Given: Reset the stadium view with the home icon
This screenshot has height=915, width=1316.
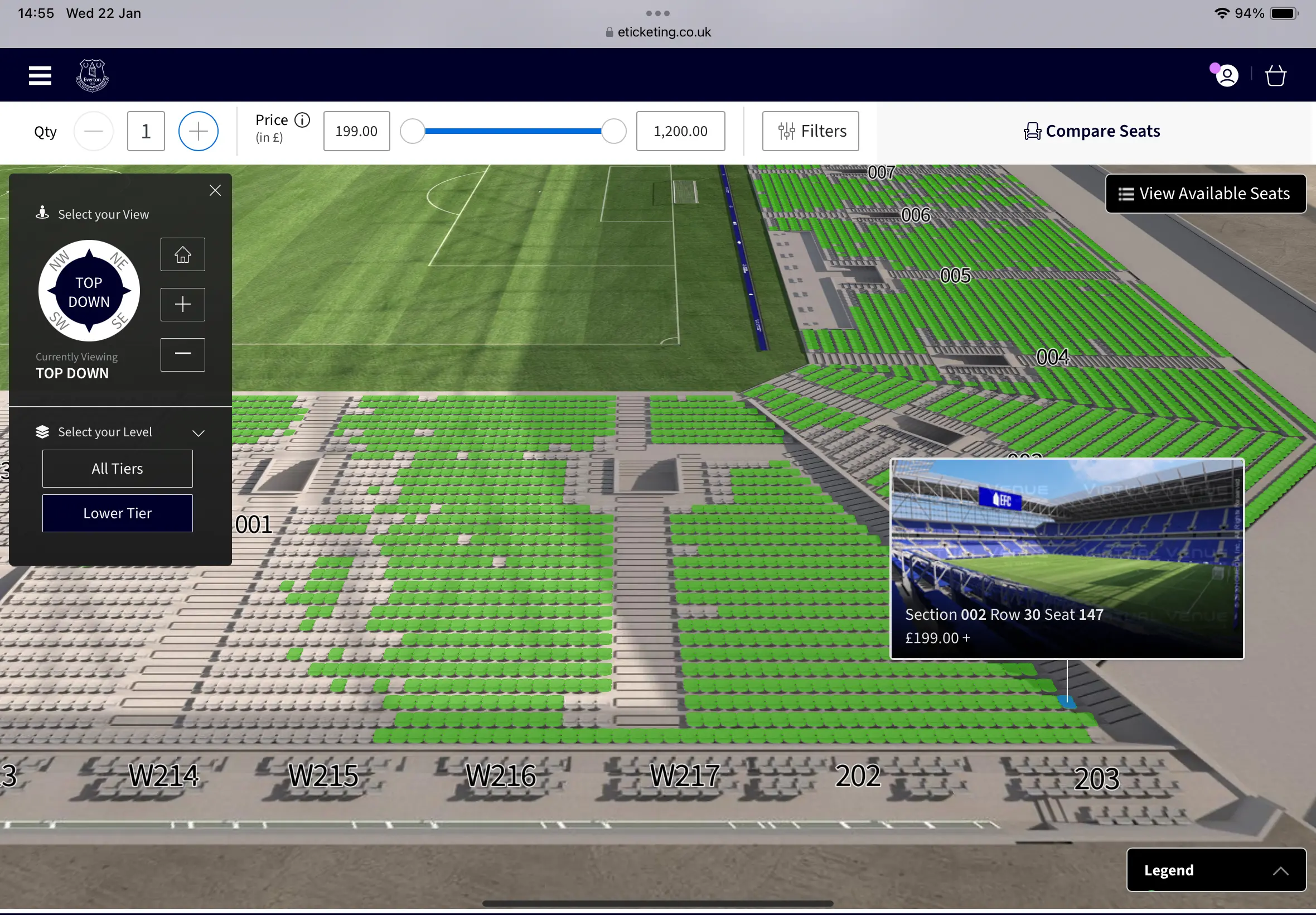Looking at the screenshot, I should pos(183,254).
